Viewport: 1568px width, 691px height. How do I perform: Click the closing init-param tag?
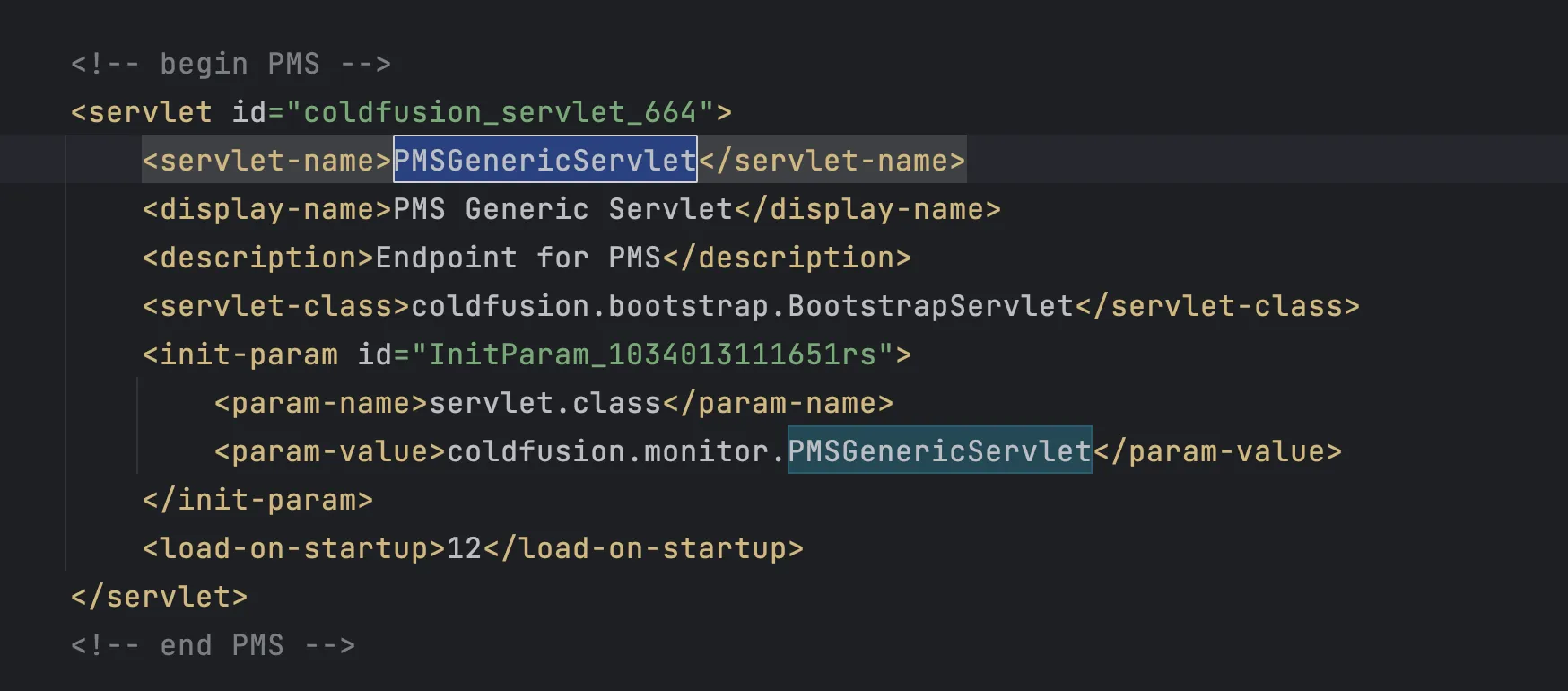(257, 500)
